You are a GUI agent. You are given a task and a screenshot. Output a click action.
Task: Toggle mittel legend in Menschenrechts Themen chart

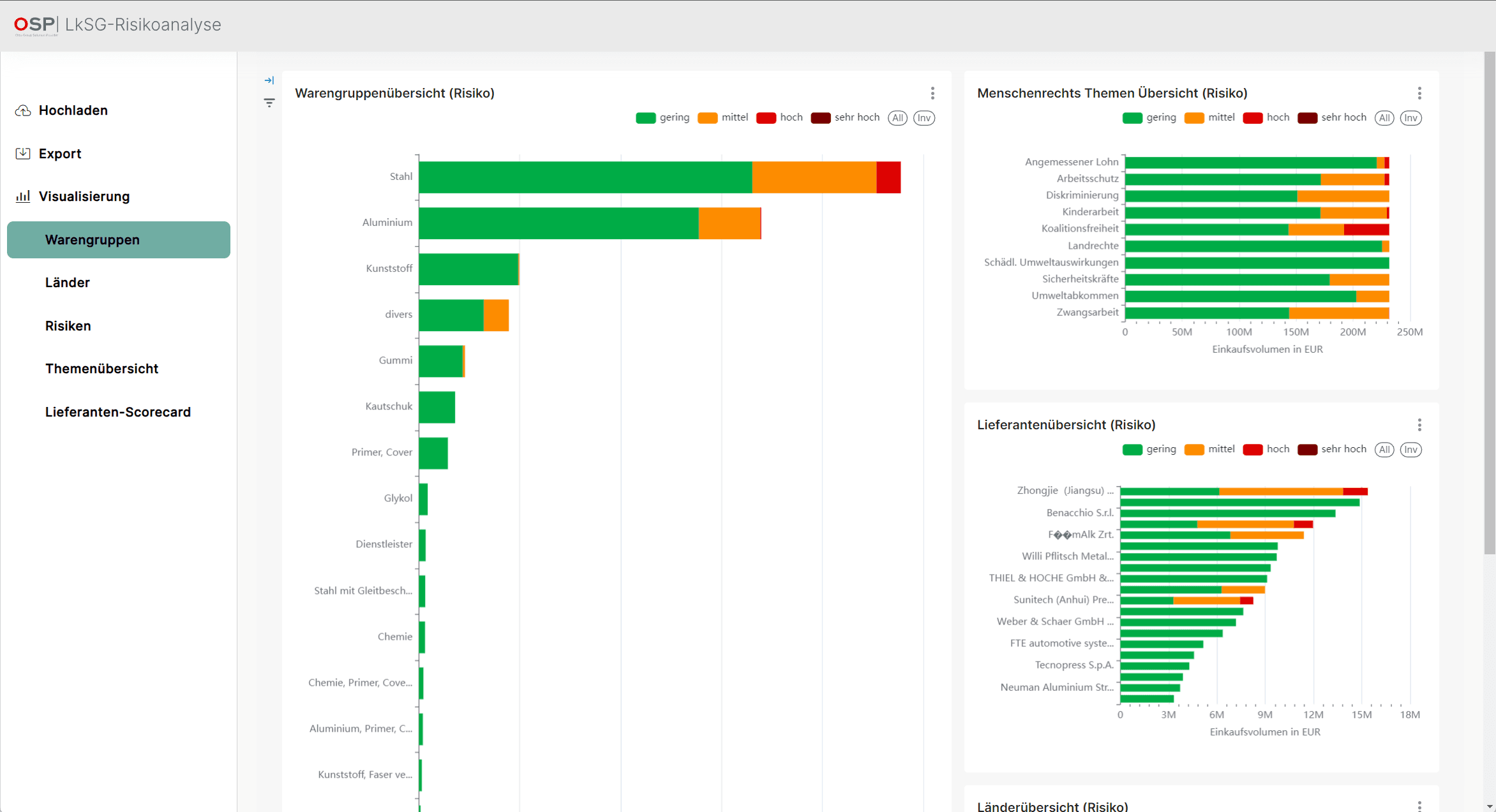[1209, 117]
